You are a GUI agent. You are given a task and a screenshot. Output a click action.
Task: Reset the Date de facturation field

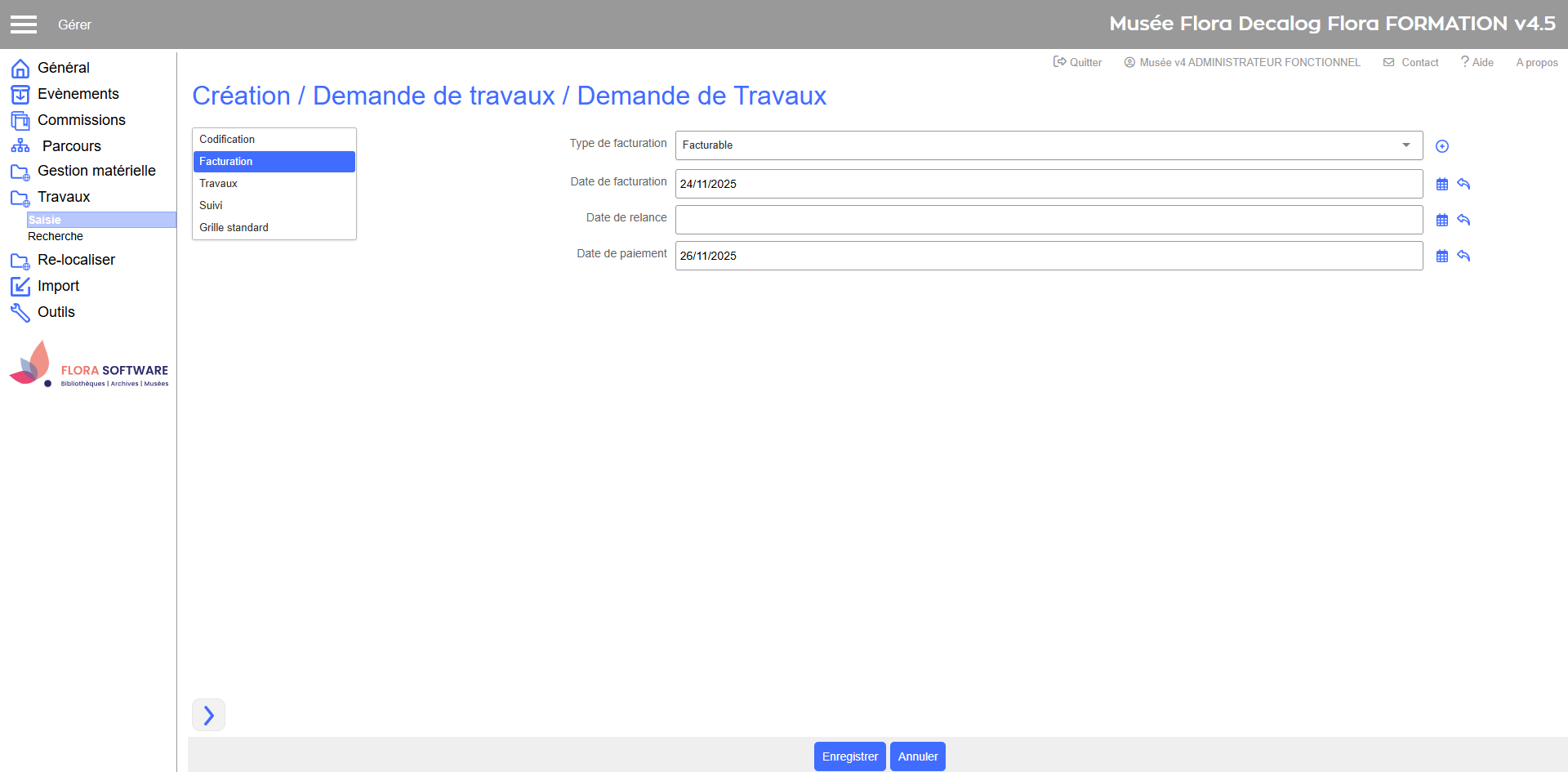[1463, 185]
